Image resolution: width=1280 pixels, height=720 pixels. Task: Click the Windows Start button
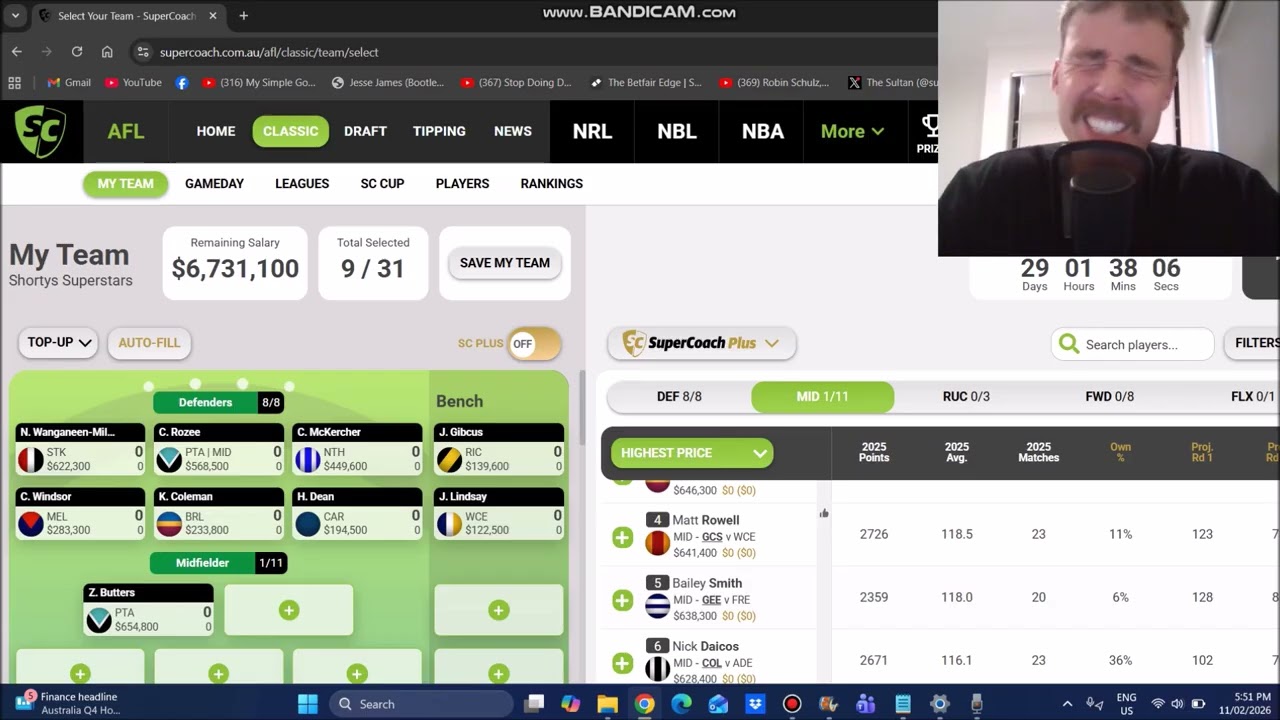coord(308,704)
